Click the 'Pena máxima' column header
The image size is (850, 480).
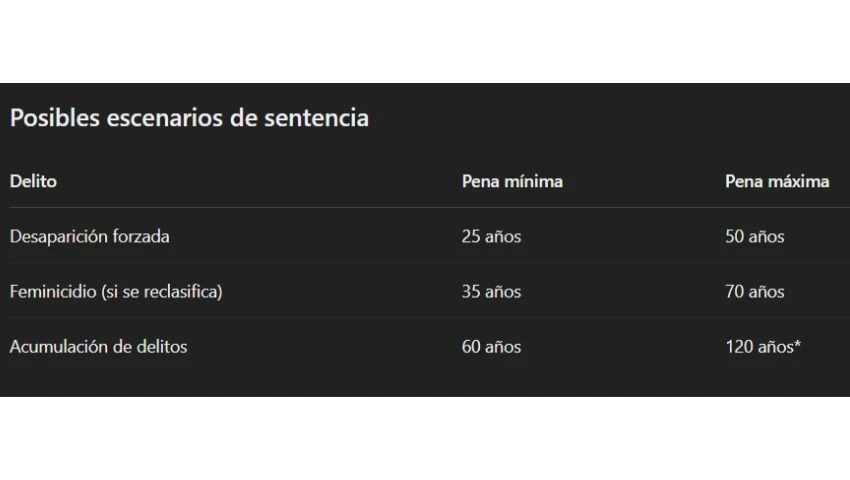(x=777, y=182)
